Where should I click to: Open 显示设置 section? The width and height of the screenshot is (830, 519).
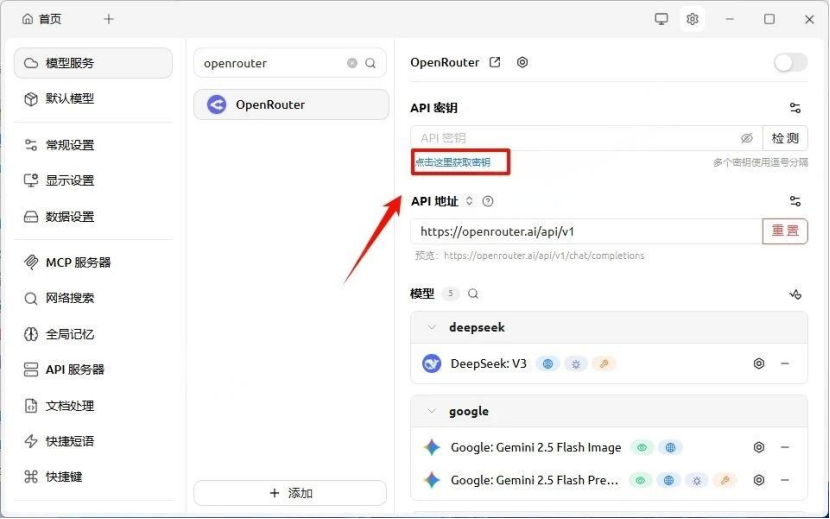(93, 180)
